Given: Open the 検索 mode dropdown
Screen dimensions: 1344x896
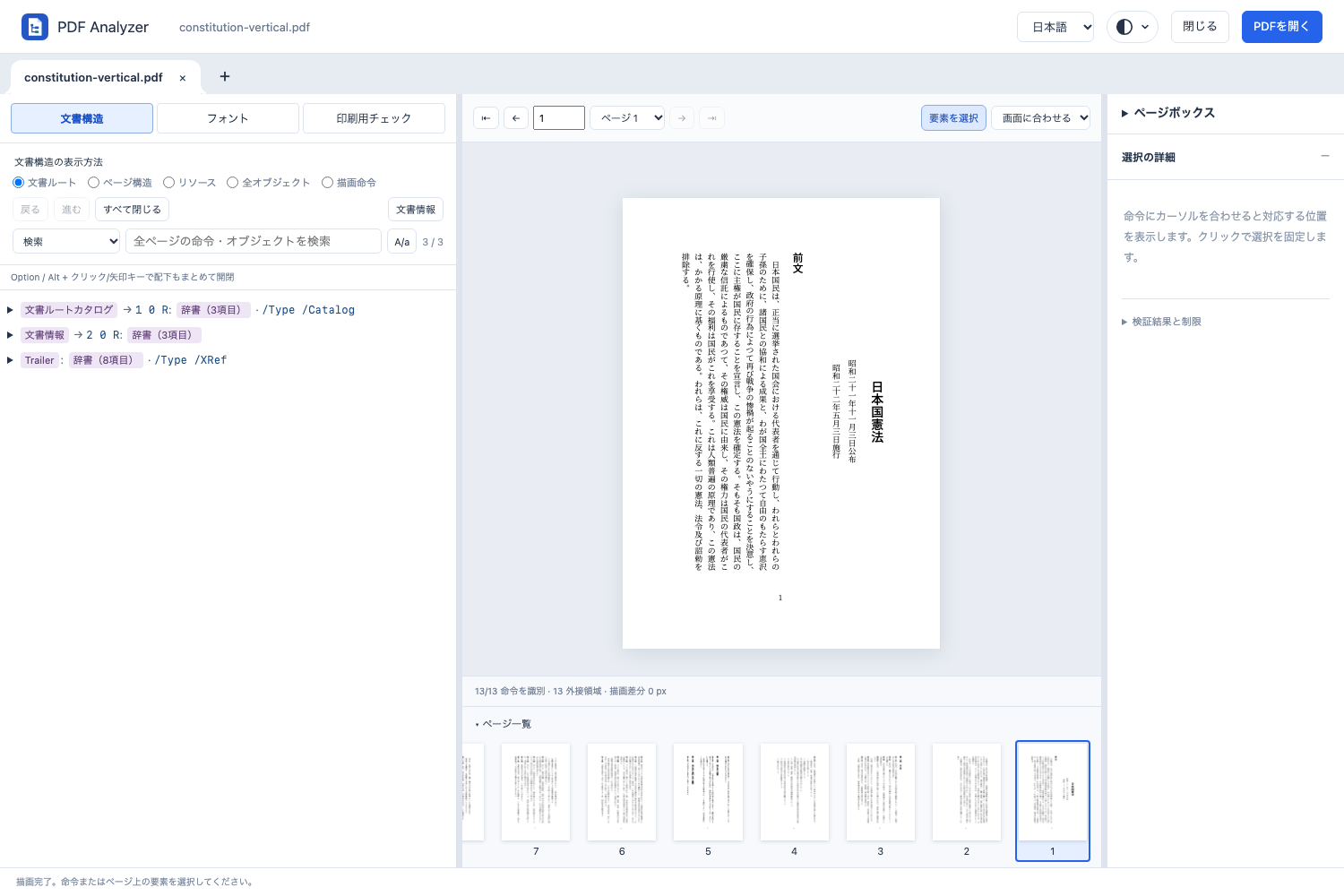Looking at the screenshot, I should 66,242.
